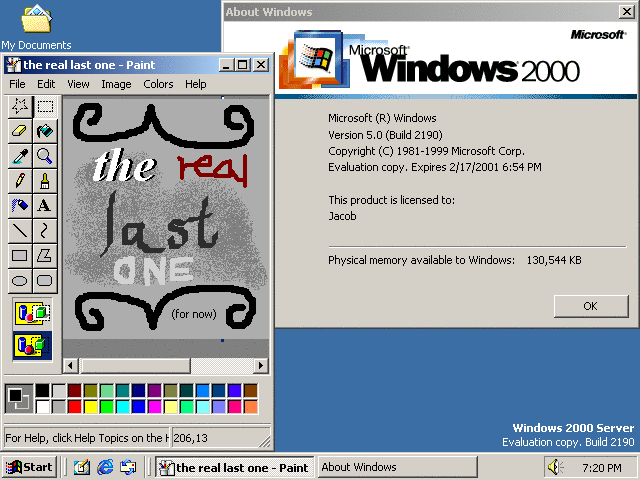Viewport: 640px width, 480px height.
Task: Click the '130,544 KB' memory value
Action: coord(554,260)
